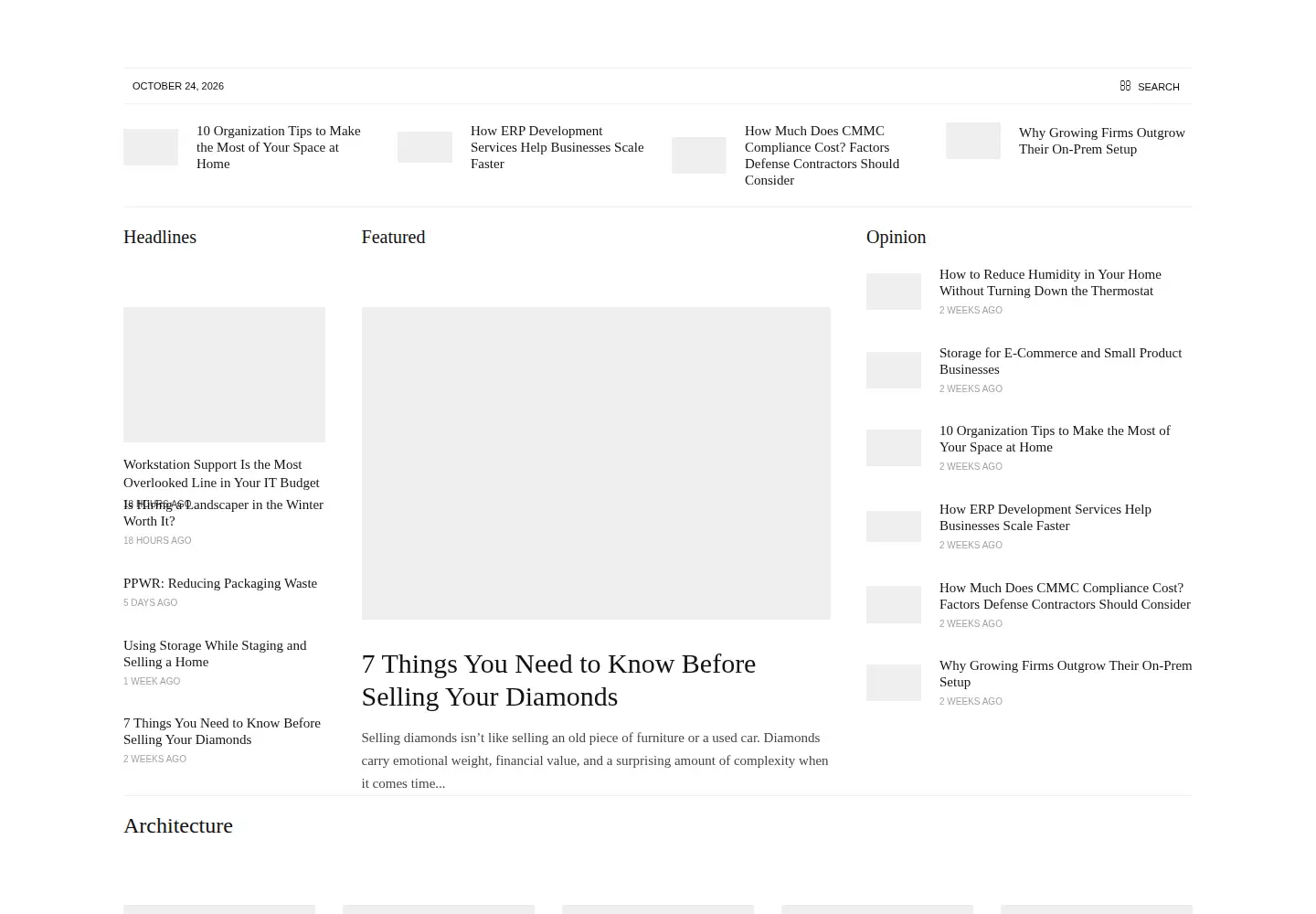
Task: Open the Headlines section heading
Action: coord(160,237)
